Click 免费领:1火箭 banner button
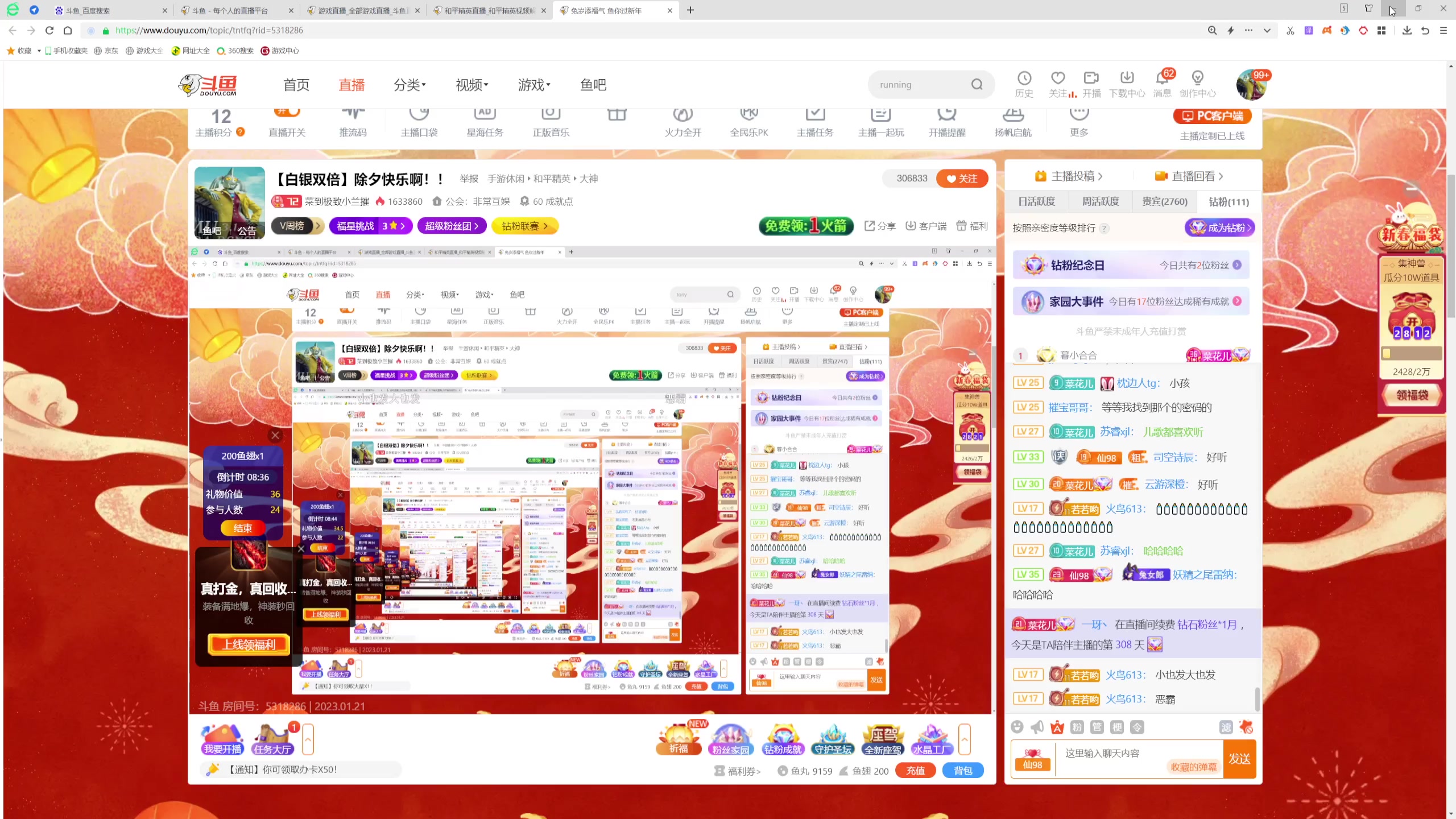Screen dimensions: 1456x819 [806, 226]
